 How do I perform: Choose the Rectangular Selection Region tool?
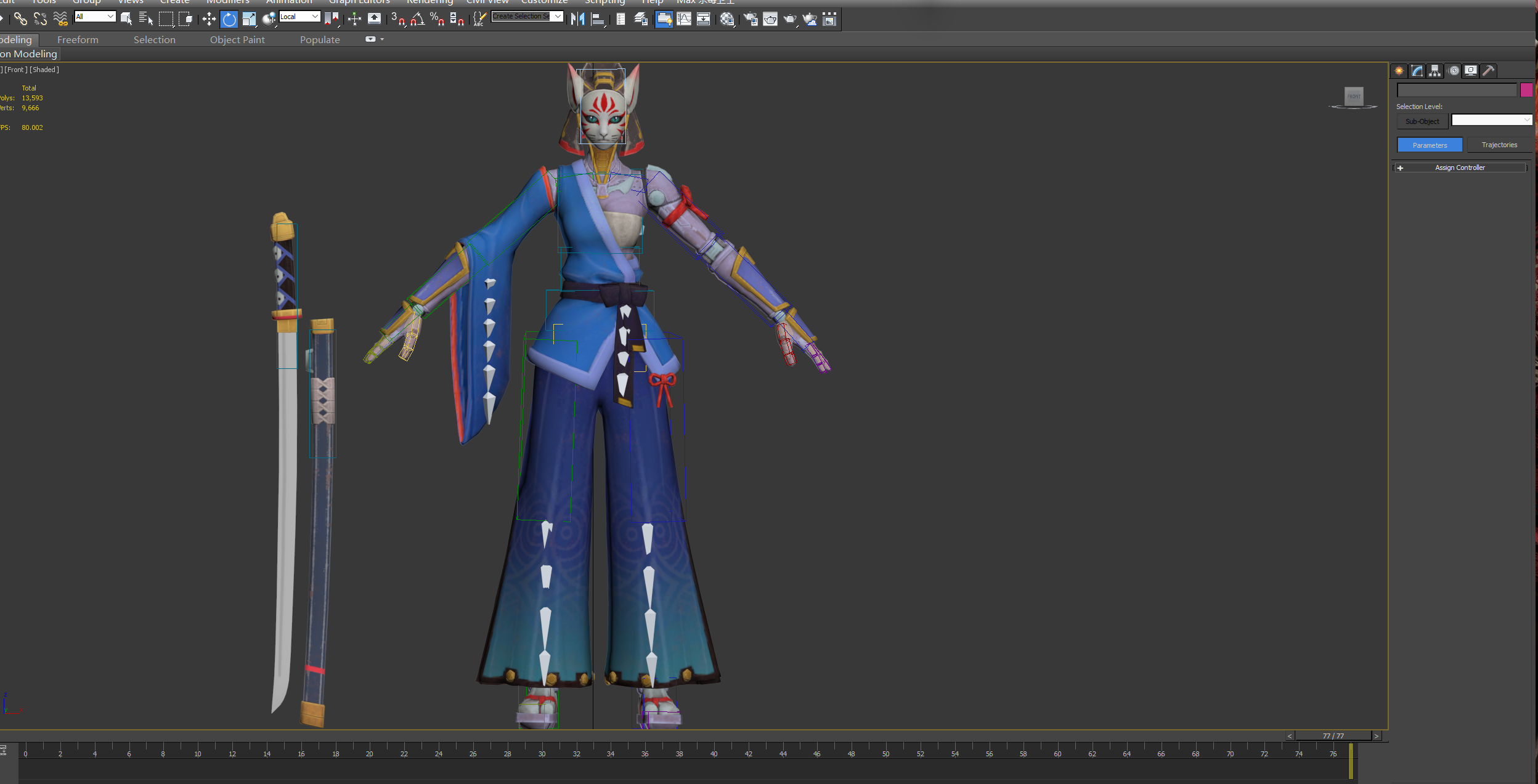(x=166, y=19)
